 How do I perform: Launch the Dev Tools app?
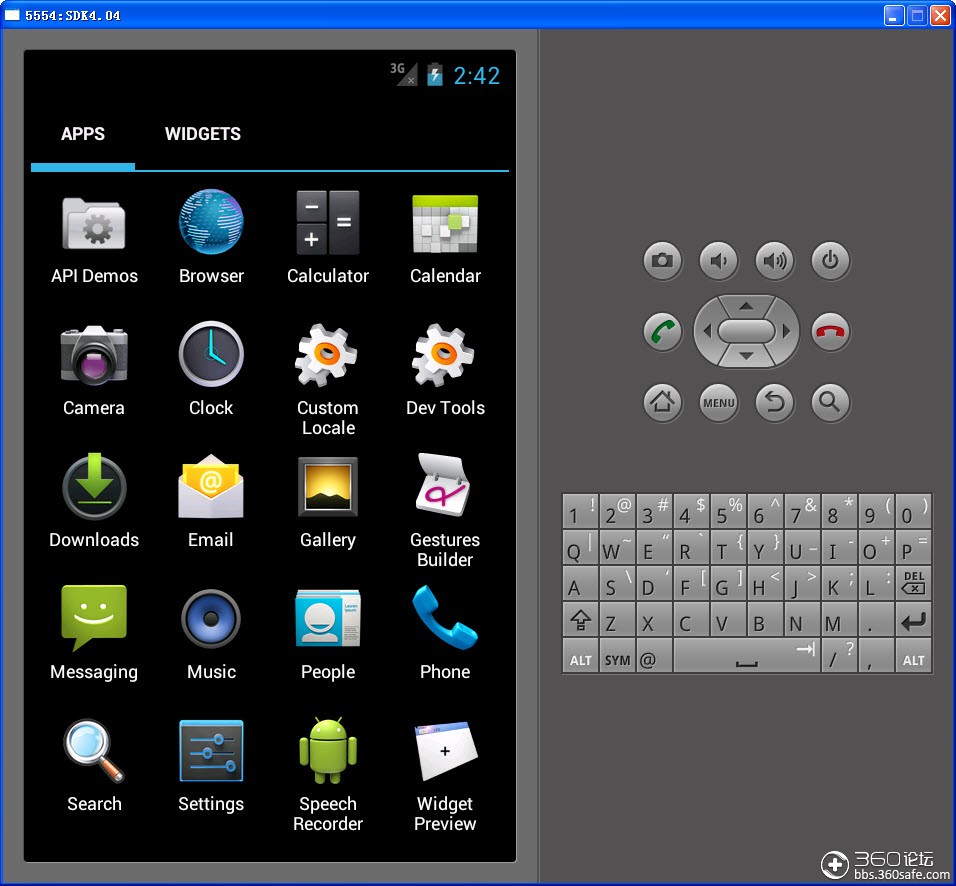pos(445,371)
